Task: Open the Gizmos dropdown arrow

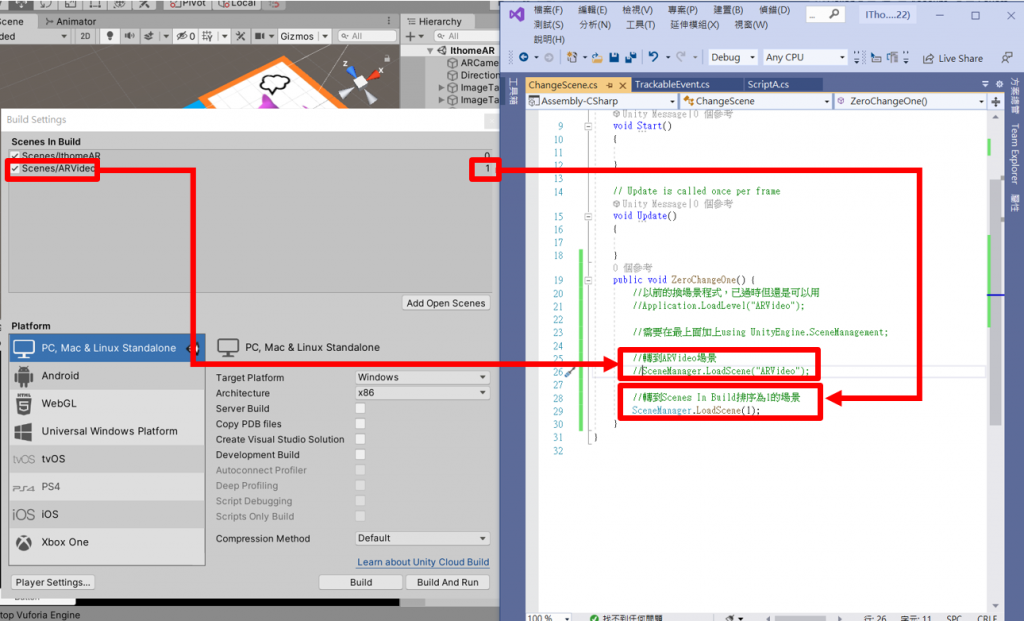Action: click(x=325, y=36)
